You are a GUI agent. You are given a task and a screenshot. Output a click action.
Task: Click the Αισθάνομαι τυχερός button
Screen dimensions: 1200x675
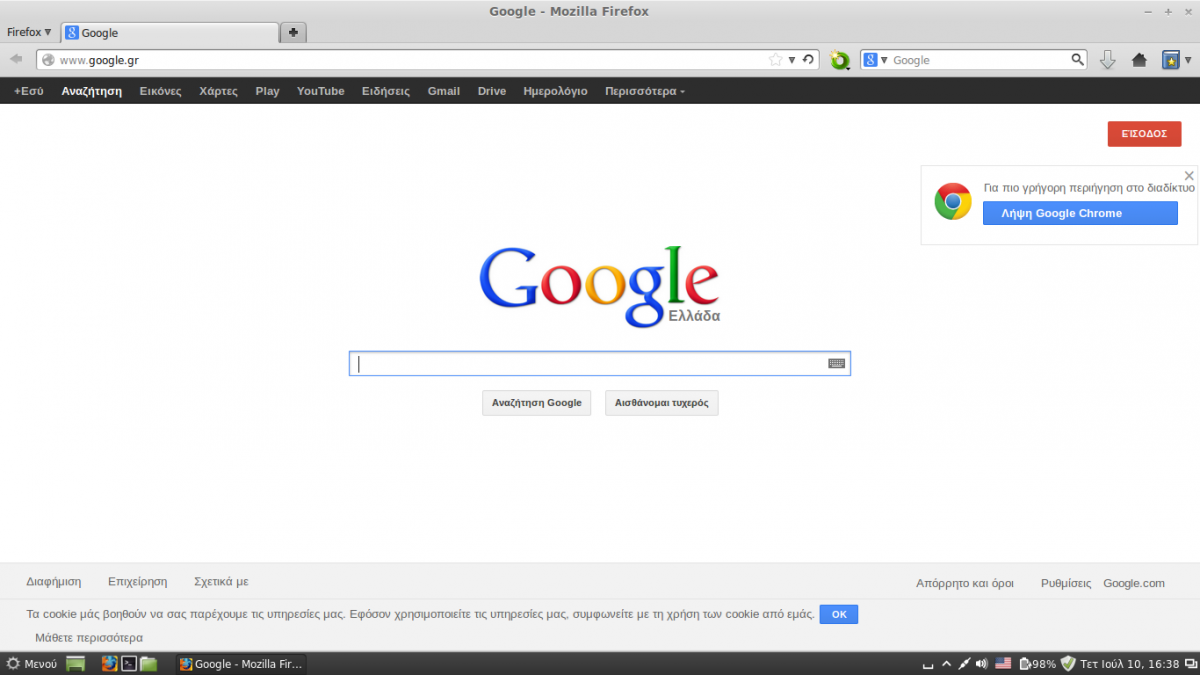pyautogui.click(x=662, y=403)
